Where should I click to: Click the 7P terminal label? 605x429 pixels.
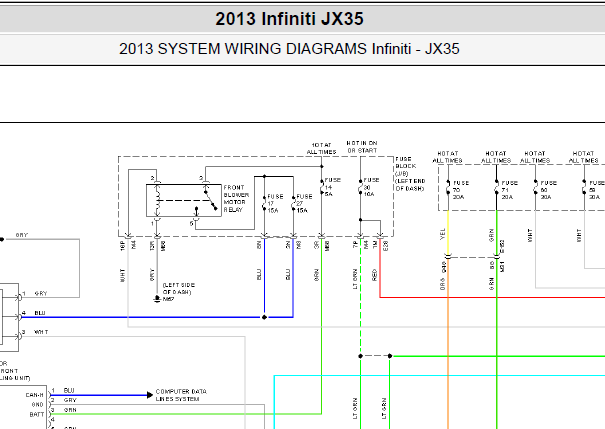click(355, 244)
